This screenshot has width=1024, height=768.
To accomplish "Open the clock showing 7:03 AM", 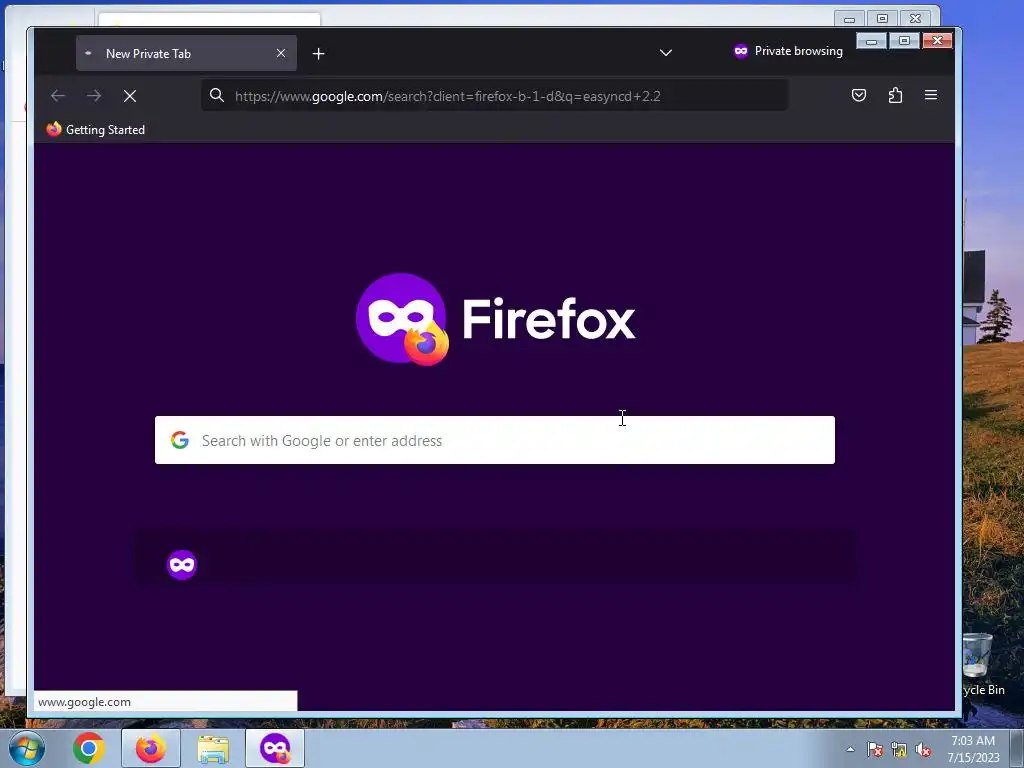I will (x=973, y=749).
